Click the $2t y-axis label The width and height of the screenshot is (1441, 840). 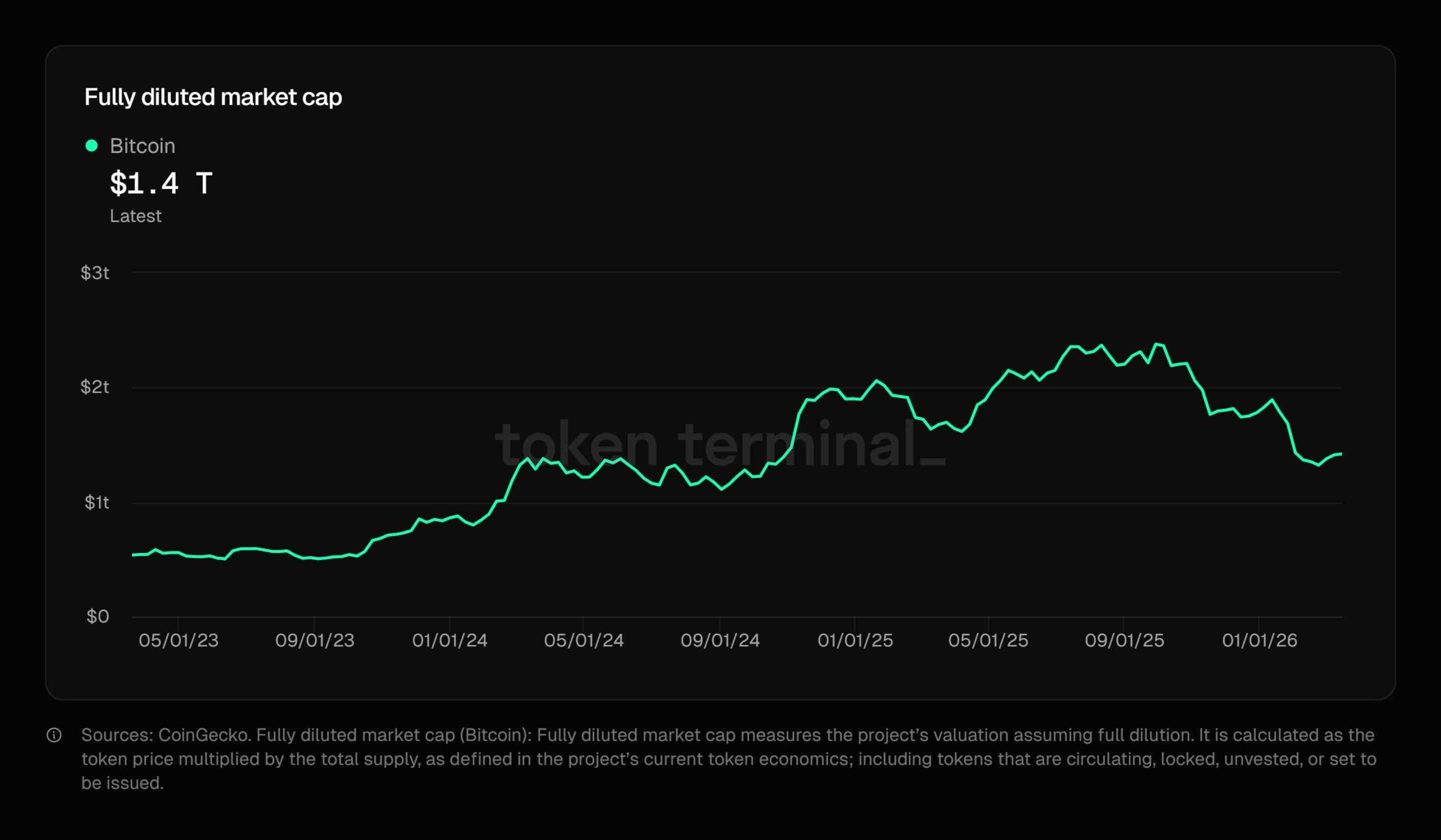pyautogui.click(x=95, y=387)
